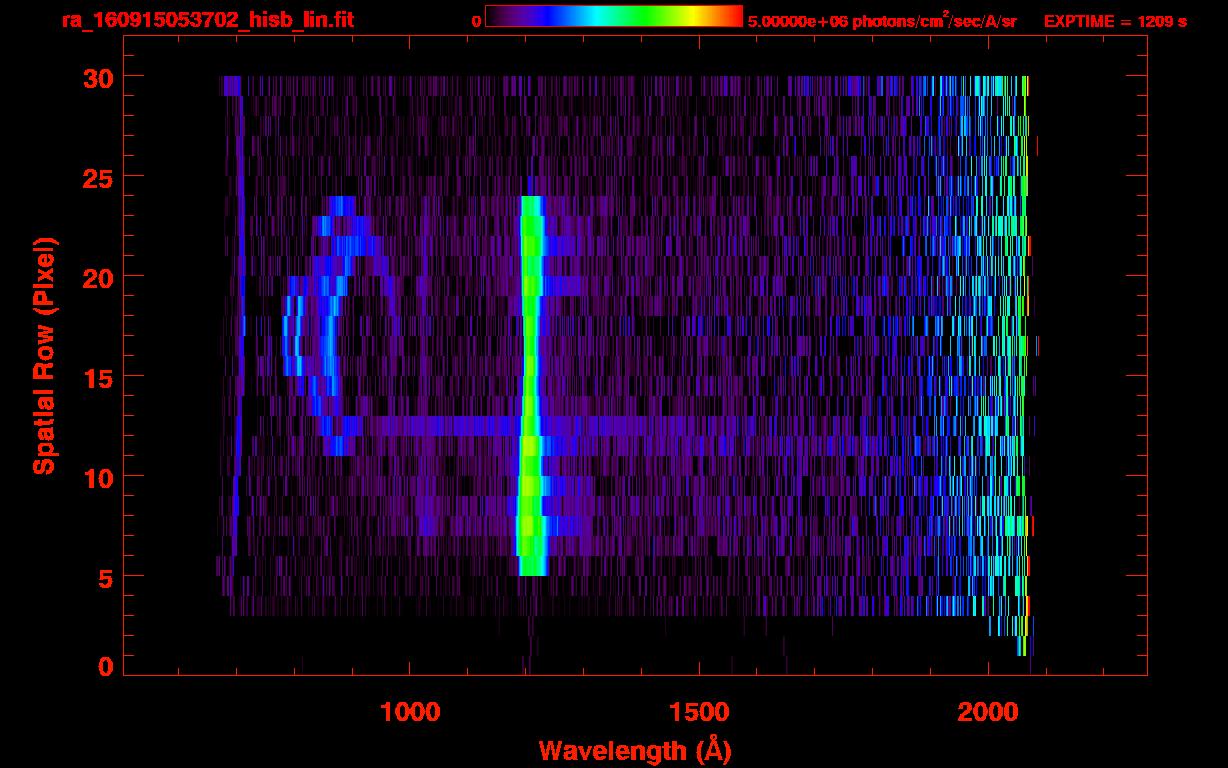Click the Spatial Row (Pixel) axis title
This screenshot has width=1228, height=768.
44,355
